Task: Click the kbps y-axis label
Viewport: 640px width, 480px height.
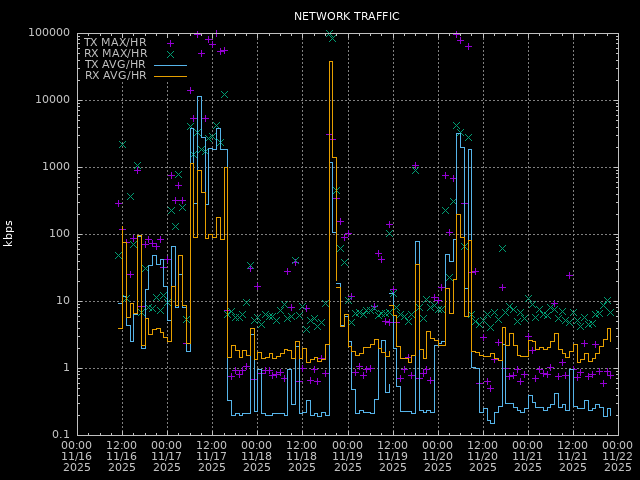Action: pos(9,233)
